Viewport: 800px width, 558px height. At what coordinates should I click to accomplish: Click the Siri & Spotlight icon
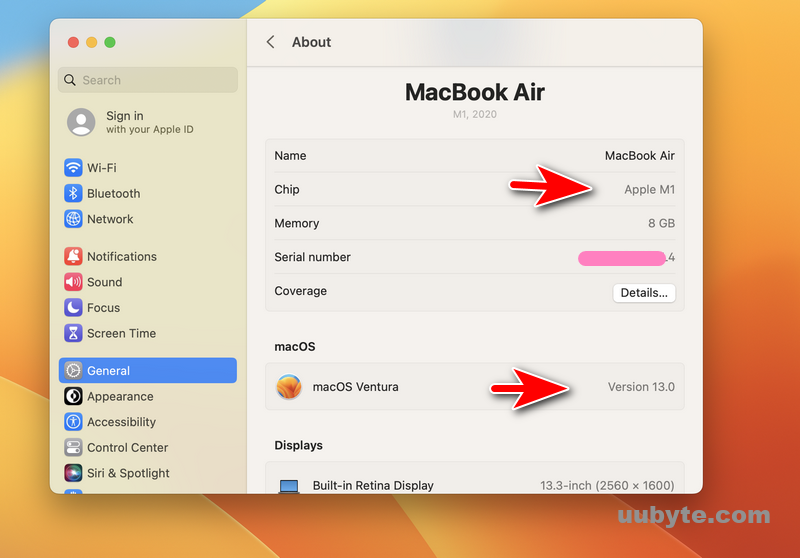point(73,473)
